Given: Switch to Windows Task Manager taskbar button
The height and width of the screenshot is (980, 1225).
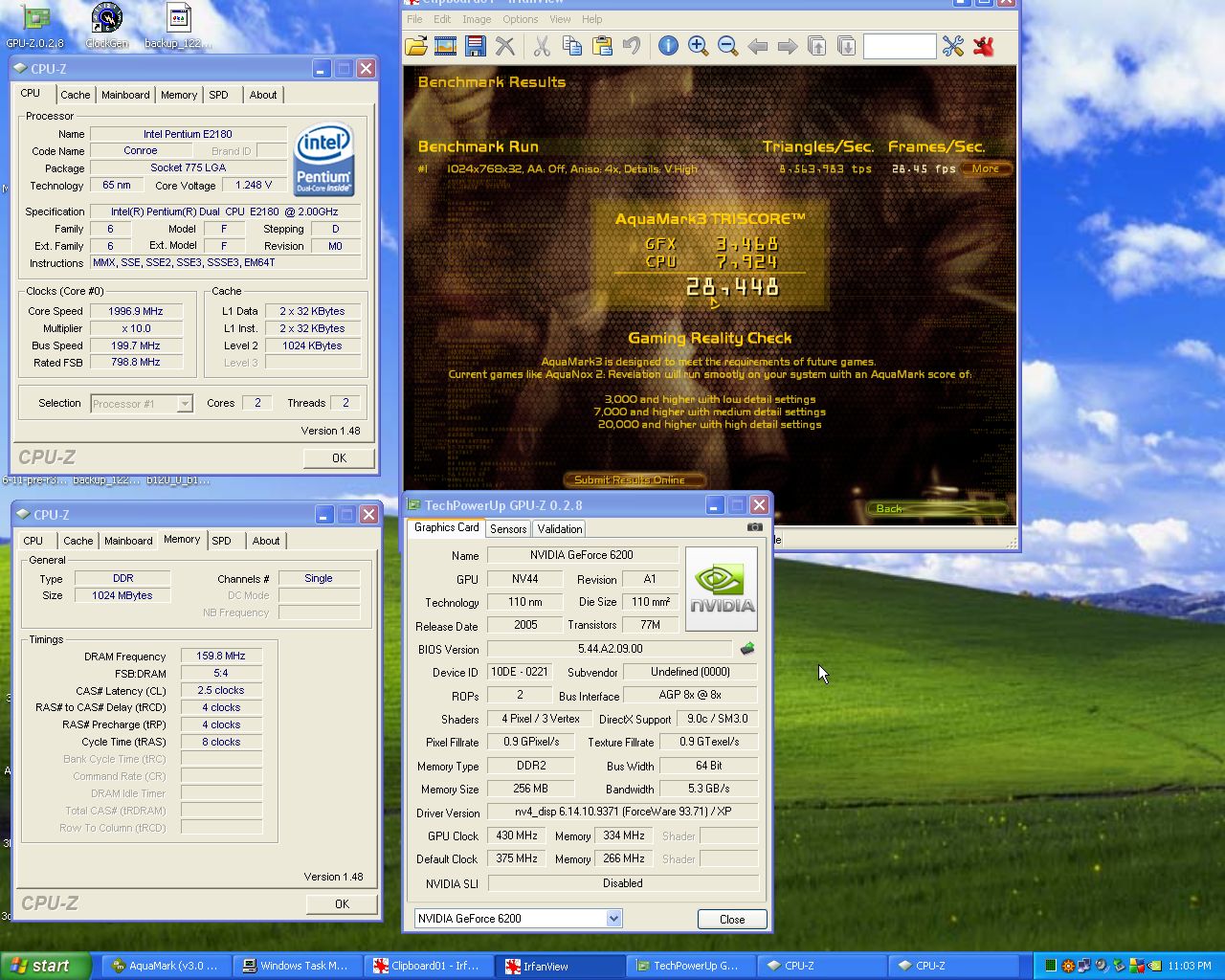Looking at the screenshot, I should [x=298, y=966].
